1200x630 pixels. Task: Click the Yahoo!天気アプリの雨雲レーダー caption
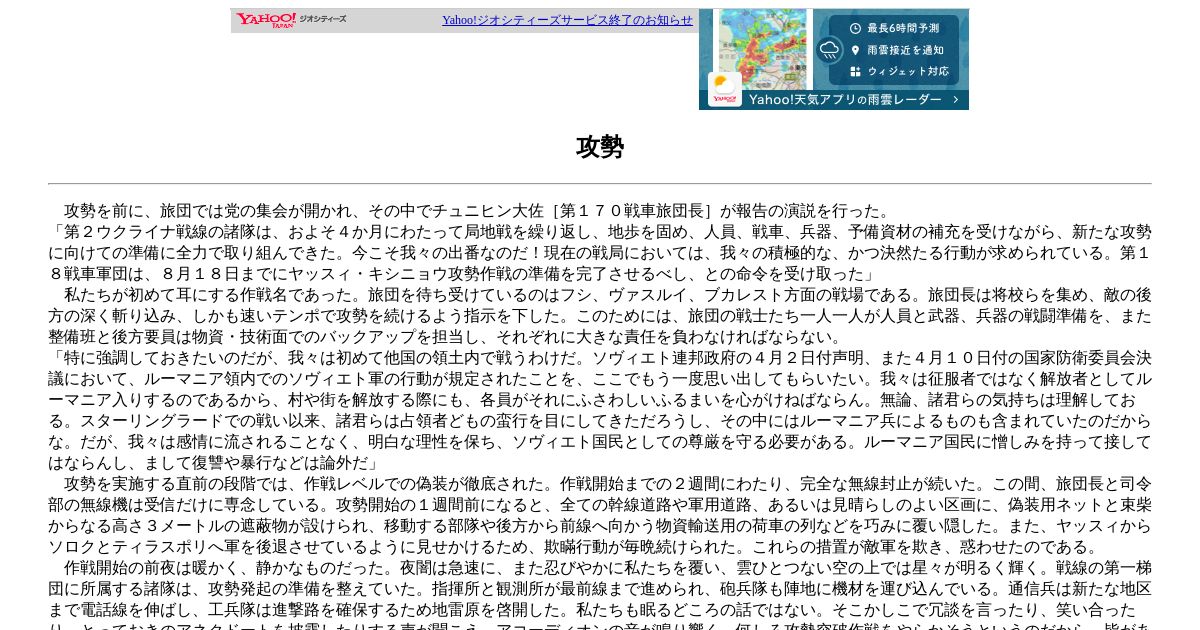point(846,99)
